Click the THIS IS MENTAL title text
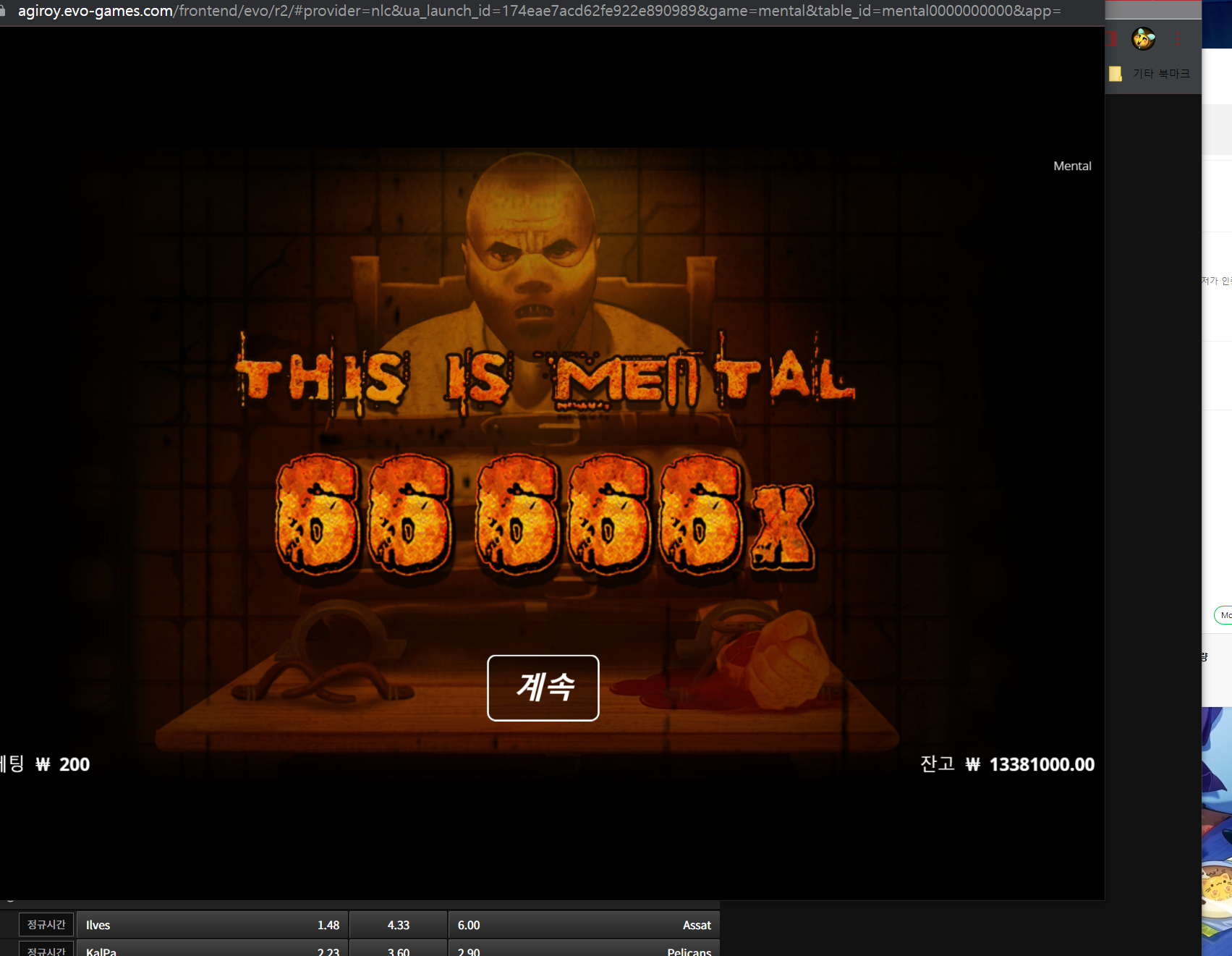The image size is (1232, 956). point(545,376)
